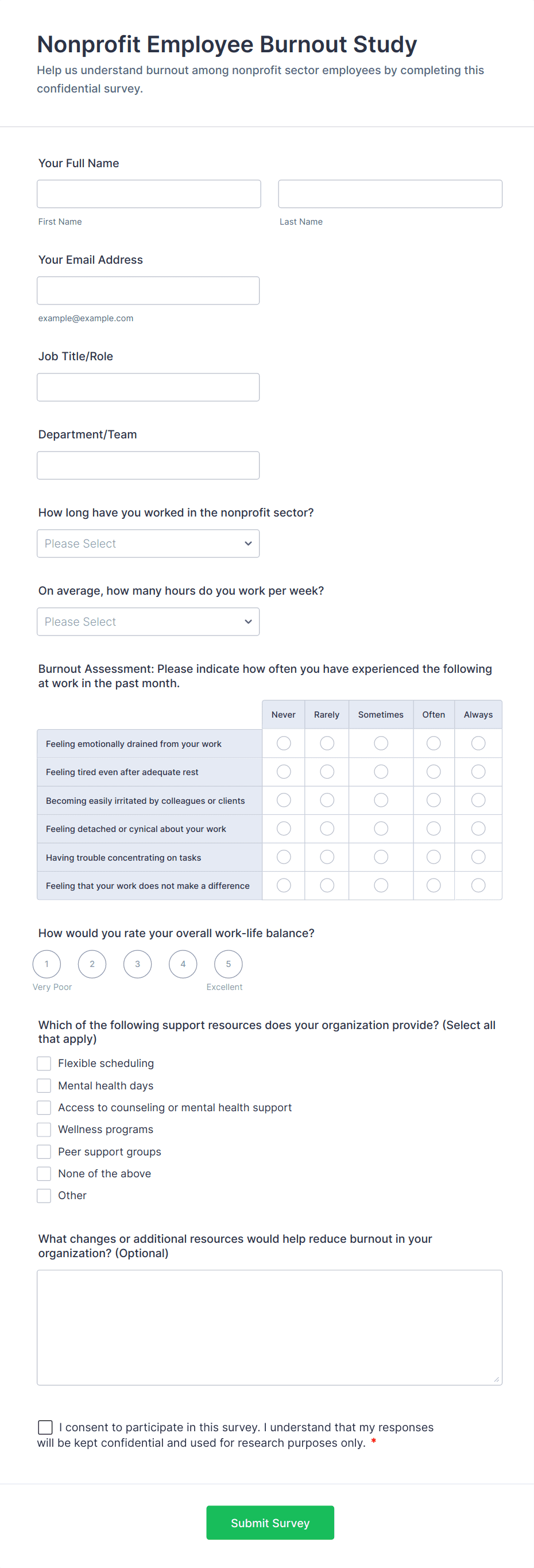Screen dimensions: 534x1568
Task: Mark Sometimes for easily irritated by colleagues
Action: point(381,800)
